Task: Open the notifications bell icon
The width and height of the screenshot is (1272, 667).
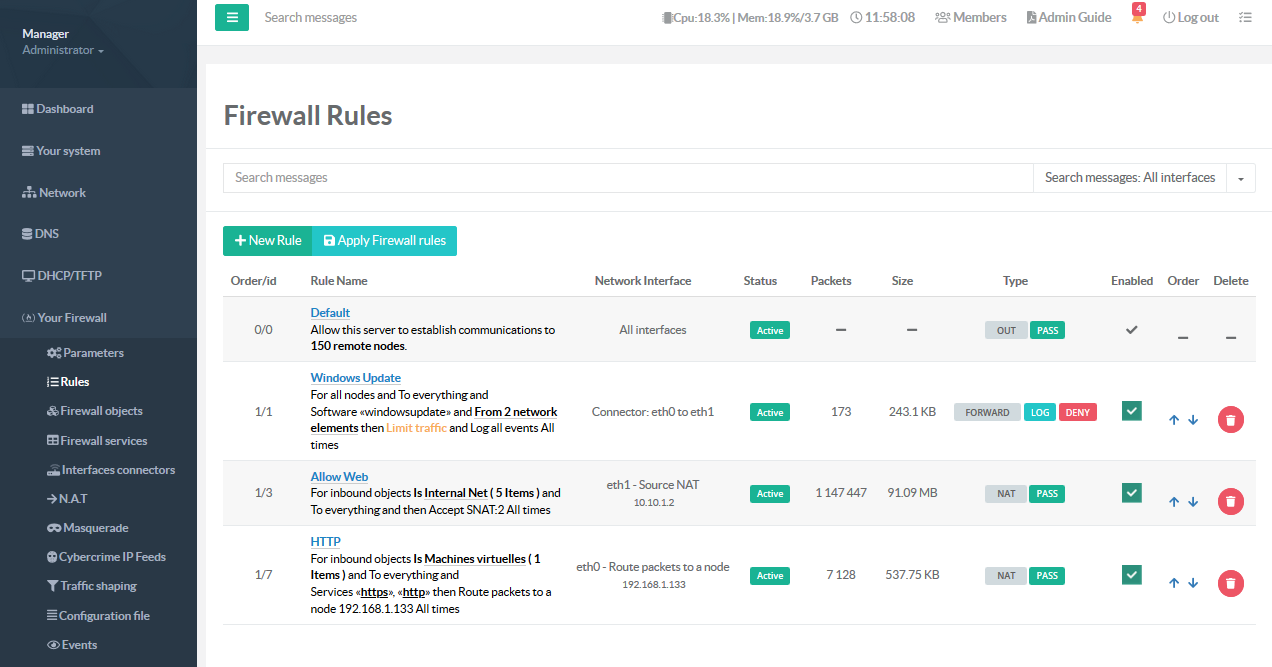Action: tap(1137, 18)
